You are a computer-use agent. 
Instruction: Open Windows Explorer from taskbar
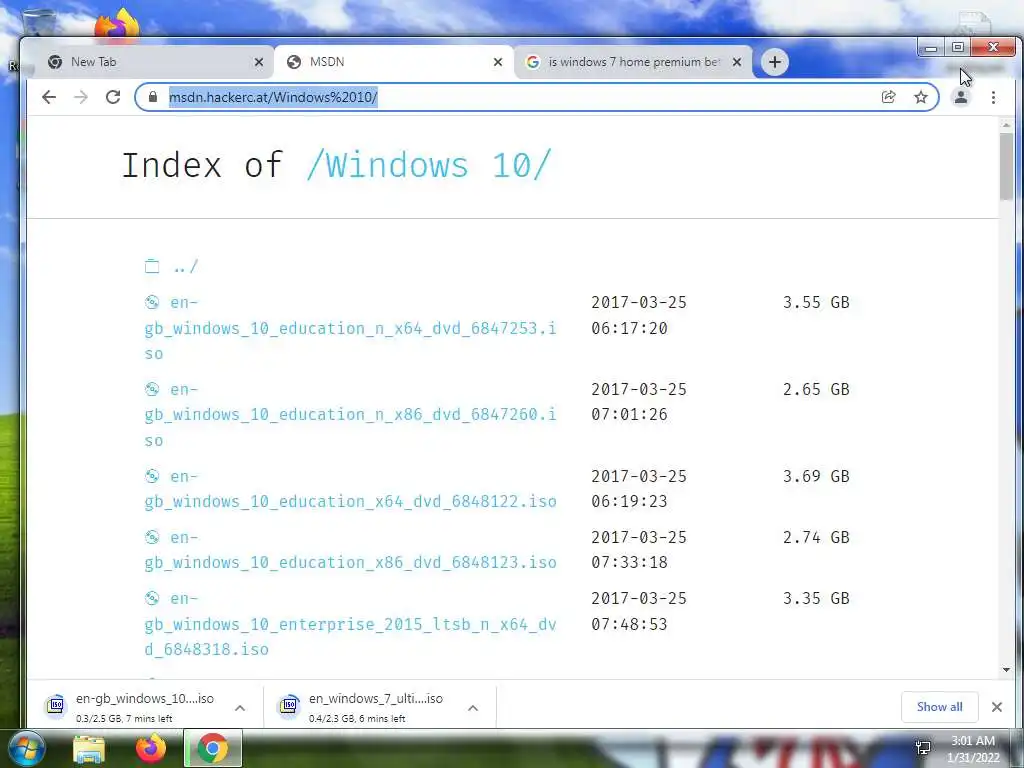click(89, 749)
